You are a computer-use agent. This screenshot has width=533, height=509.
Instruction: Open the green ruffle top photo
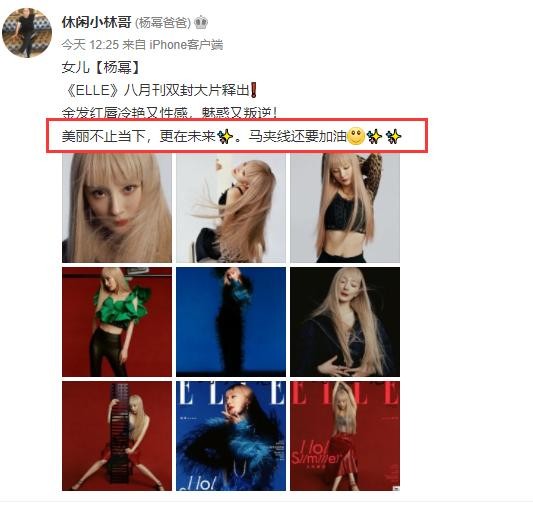117,322
